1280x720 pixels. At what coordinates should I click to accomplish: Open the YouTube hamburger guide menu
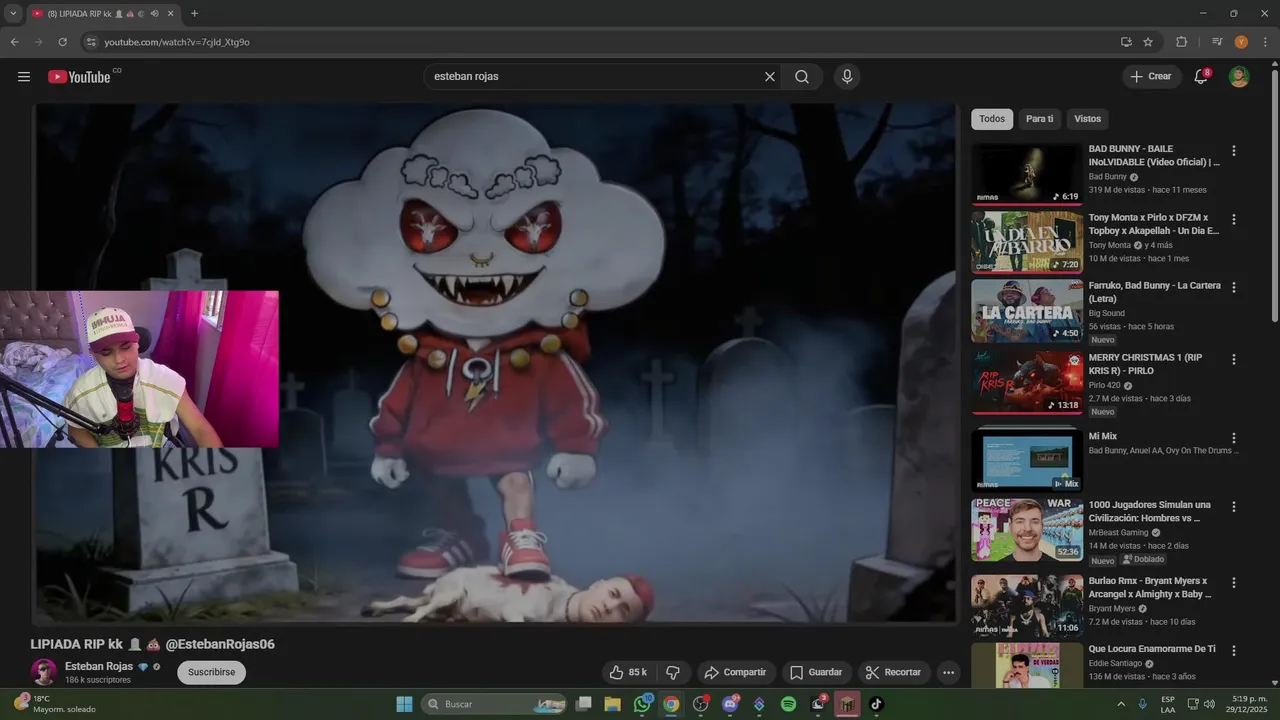(24, 77)
